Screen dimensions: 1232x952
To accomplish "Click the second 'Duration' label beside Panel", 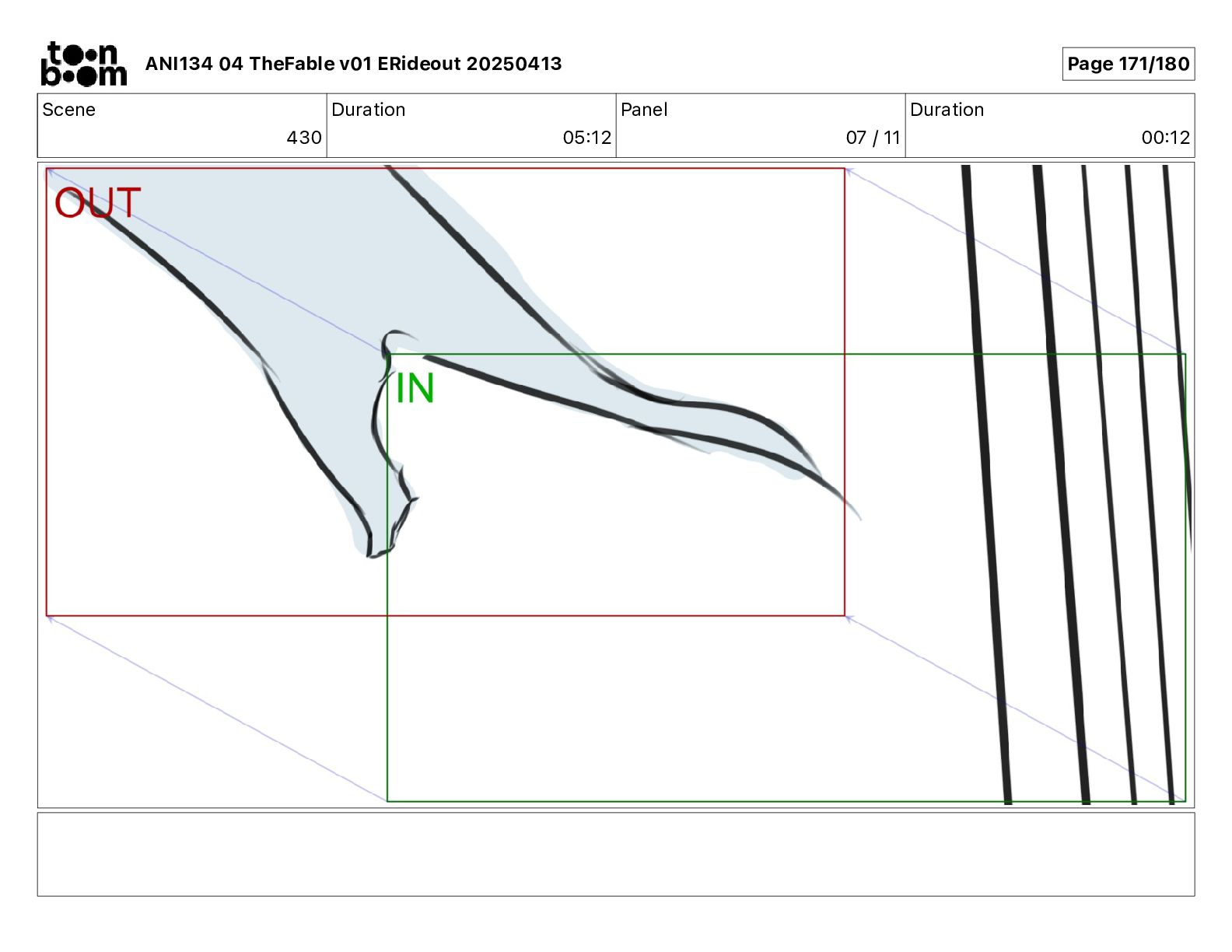I will click(947, 110).
